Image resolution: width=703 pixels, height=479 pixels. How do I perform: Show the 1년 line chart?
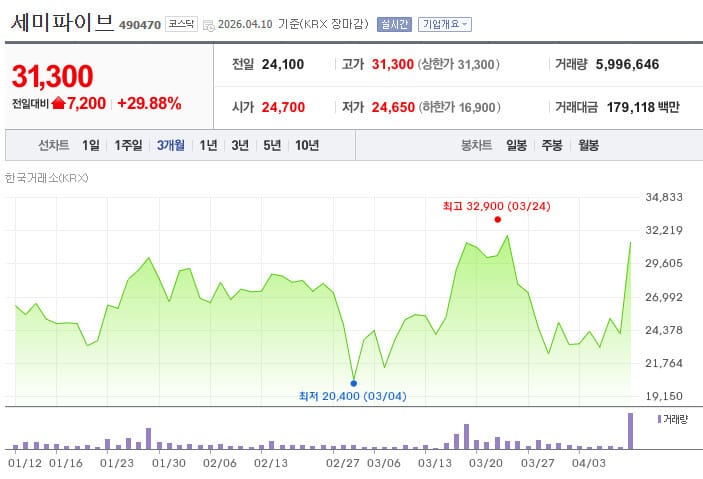click(x=208, y=145)
